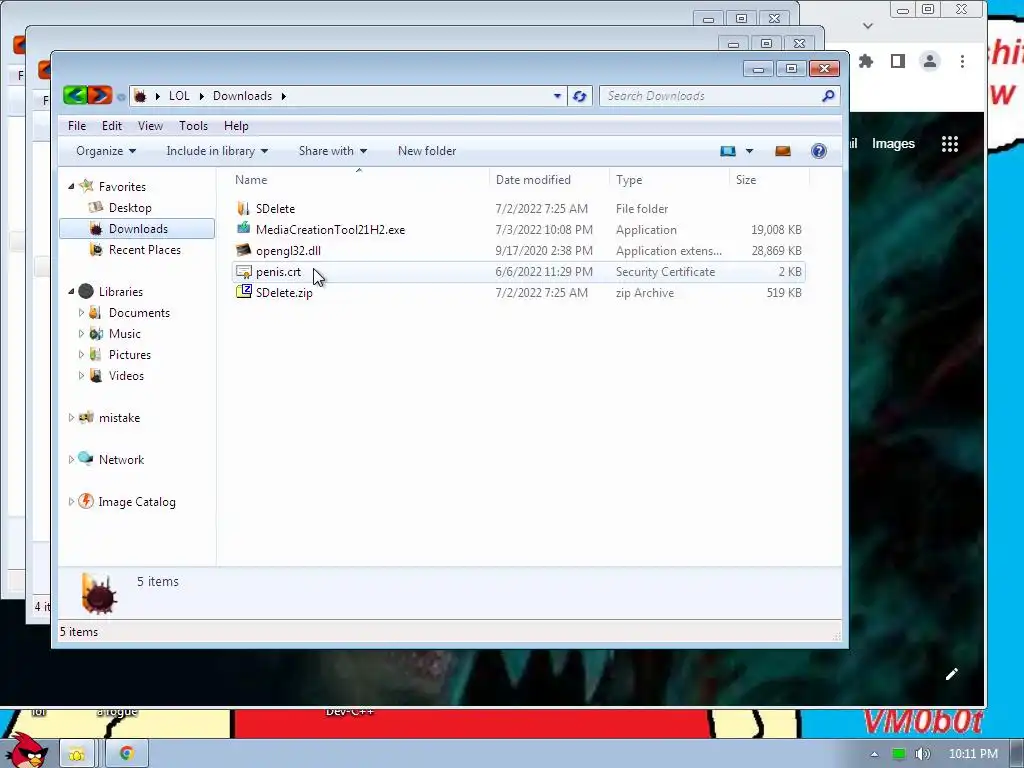Toggle the preview pane icon
The image size is (1024, 768).
pos(782,151)
